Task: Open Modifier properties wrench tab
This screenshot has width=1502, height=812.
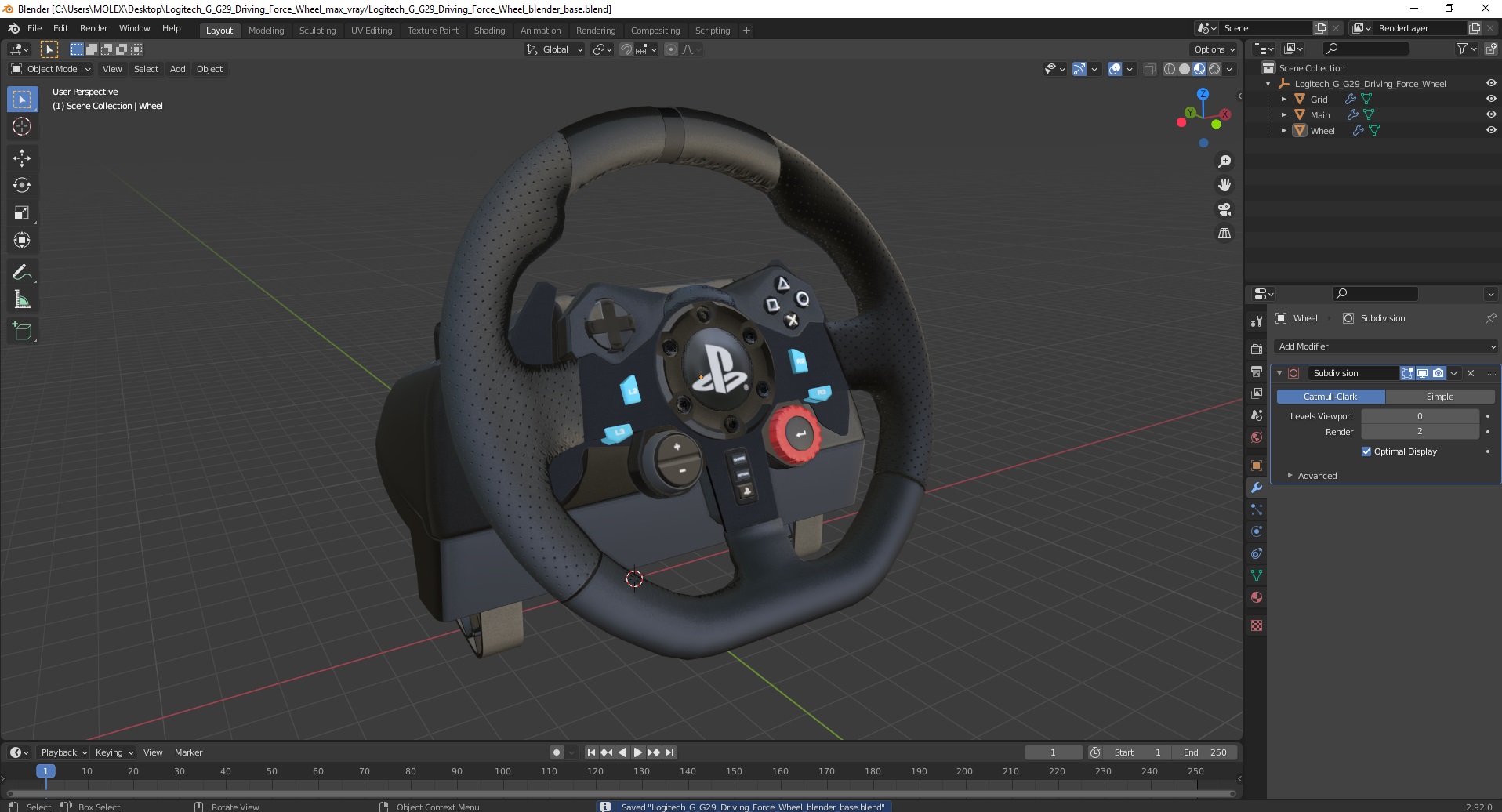Action: (1257, 488)
